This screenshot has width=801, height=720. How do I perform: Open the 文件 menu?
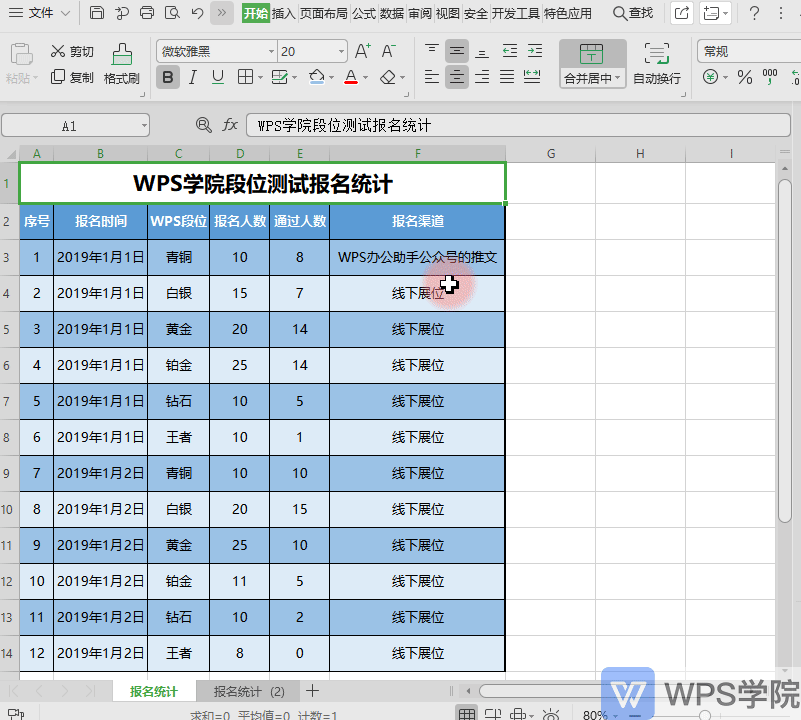click(x=39, y=13)
